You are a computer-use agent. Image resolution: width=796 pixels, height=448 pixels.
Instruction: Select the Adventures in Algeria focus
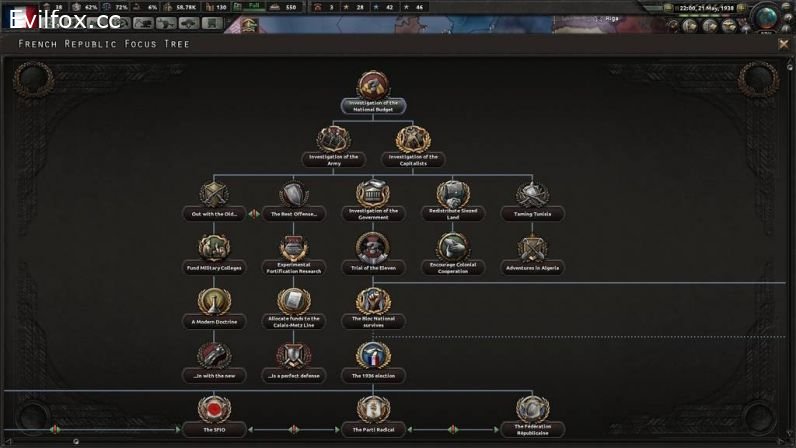[x=532, y=250]
